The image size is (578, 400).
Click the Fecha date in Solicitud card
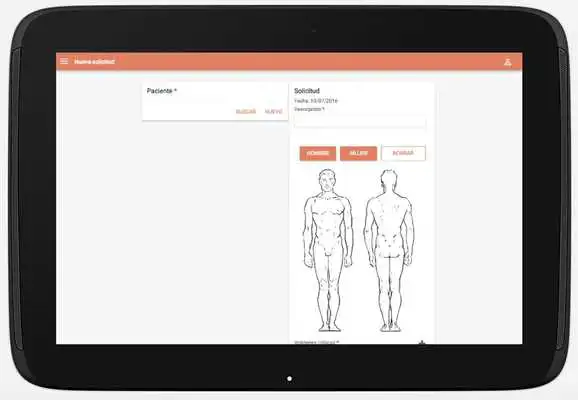tap(316, 101)
